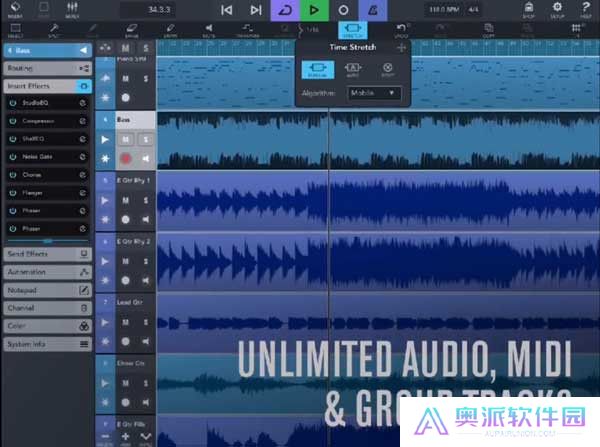Open the grid dots icon at toolbar end
600x447 pixels.
[x=576, y=30]
